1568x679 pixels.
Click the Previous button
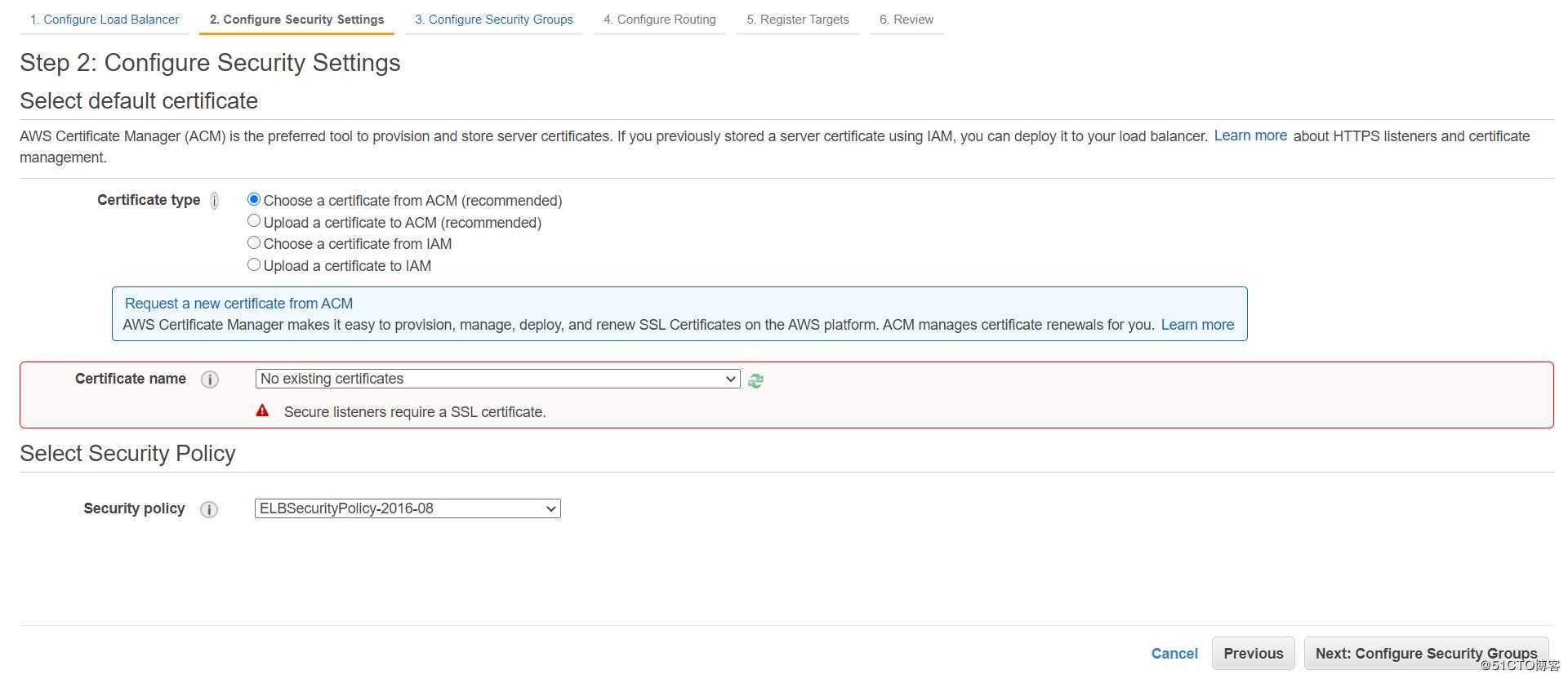point(1254,654)
